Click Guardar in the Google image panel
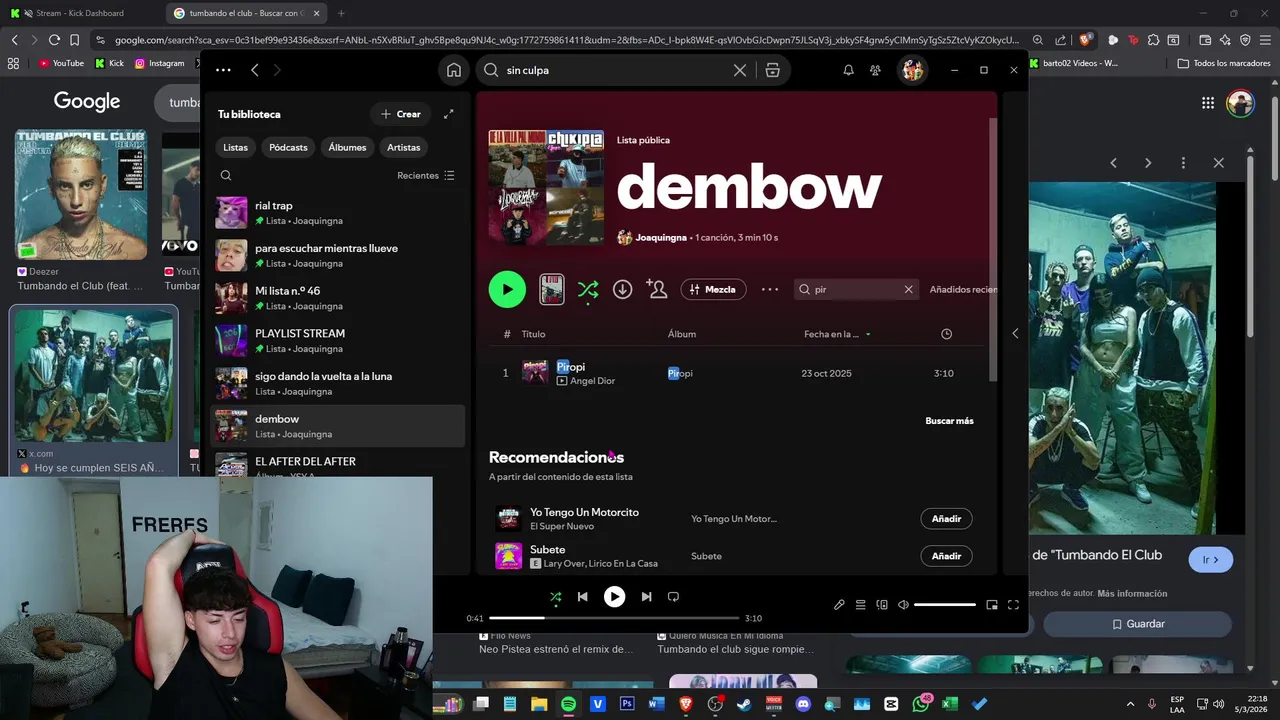The height and width of the screenshot is (720, 1280). pyautogui.click(x=1138, y=624)
